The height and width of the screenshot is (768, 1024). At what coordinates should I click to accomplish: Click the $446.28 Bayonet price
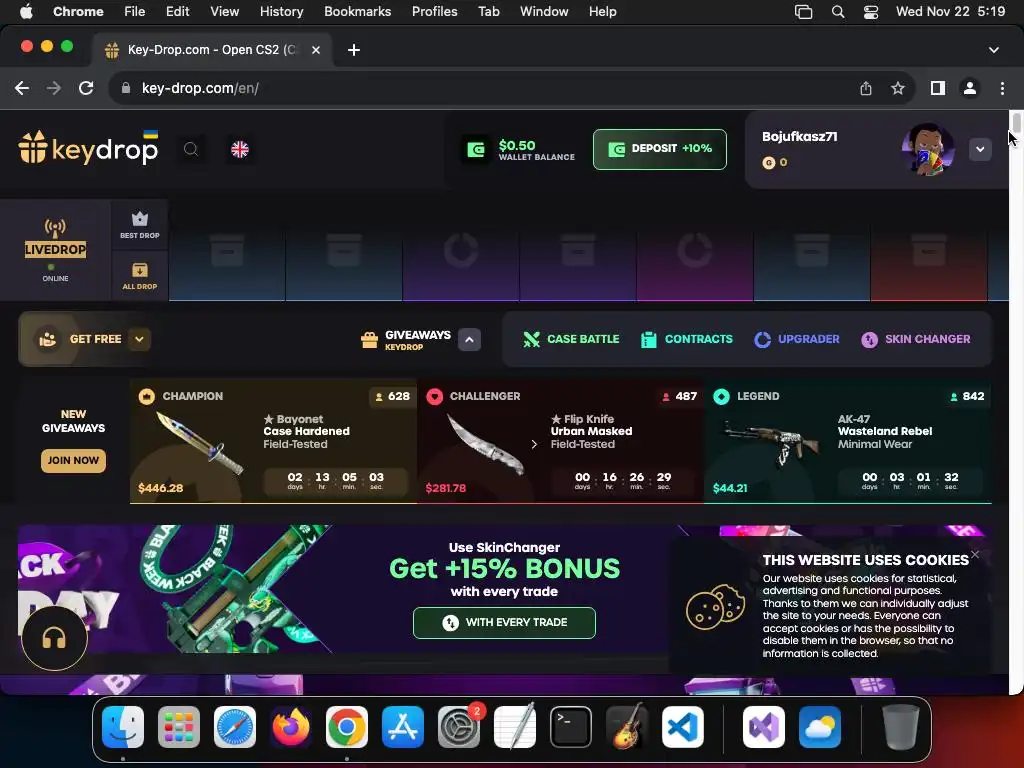(x=161, y=488)
